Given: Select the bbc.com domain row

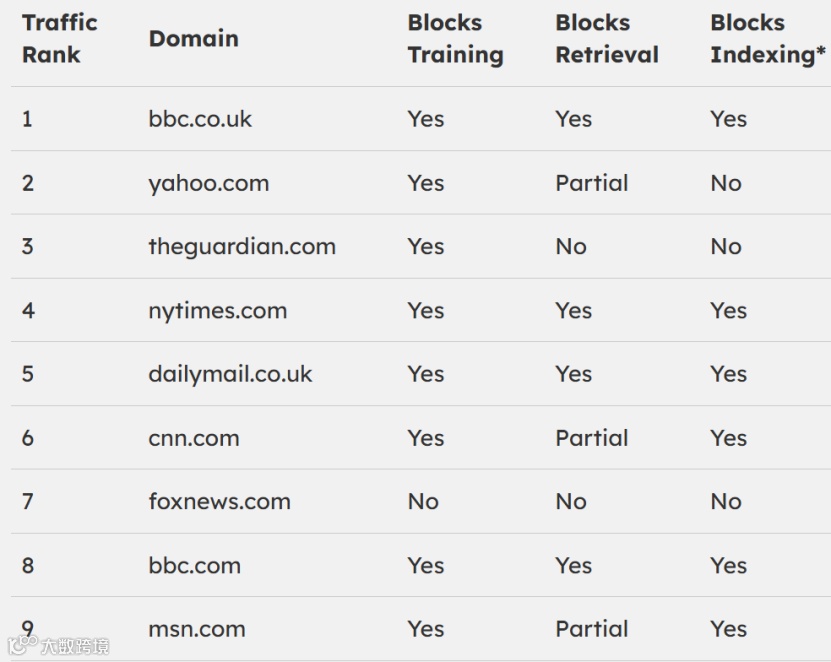Looking at the screenshot, I should (x=416, y=565).
